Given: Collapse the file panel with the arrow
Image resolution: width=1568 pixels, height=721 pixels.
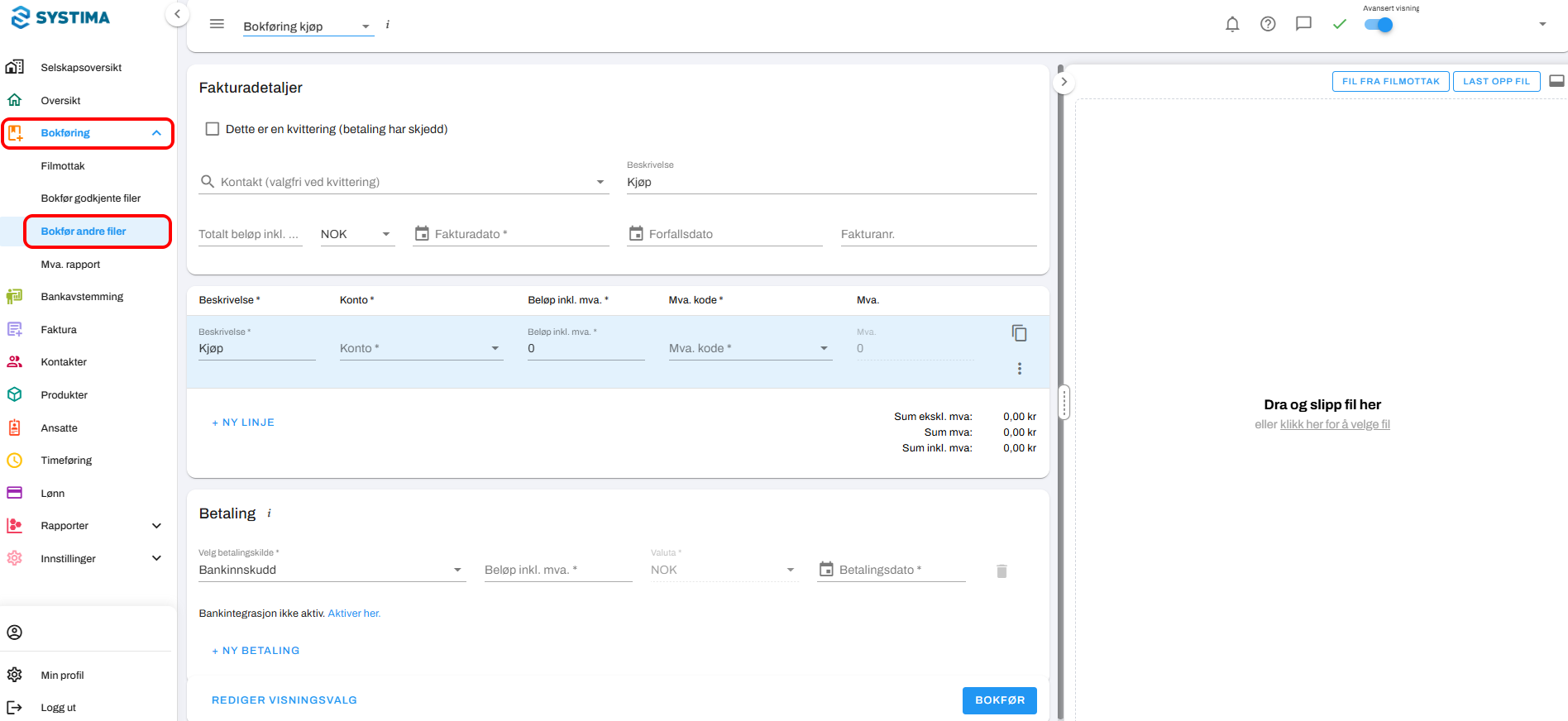Looking at the screenshot, I should click(1064, 82).
